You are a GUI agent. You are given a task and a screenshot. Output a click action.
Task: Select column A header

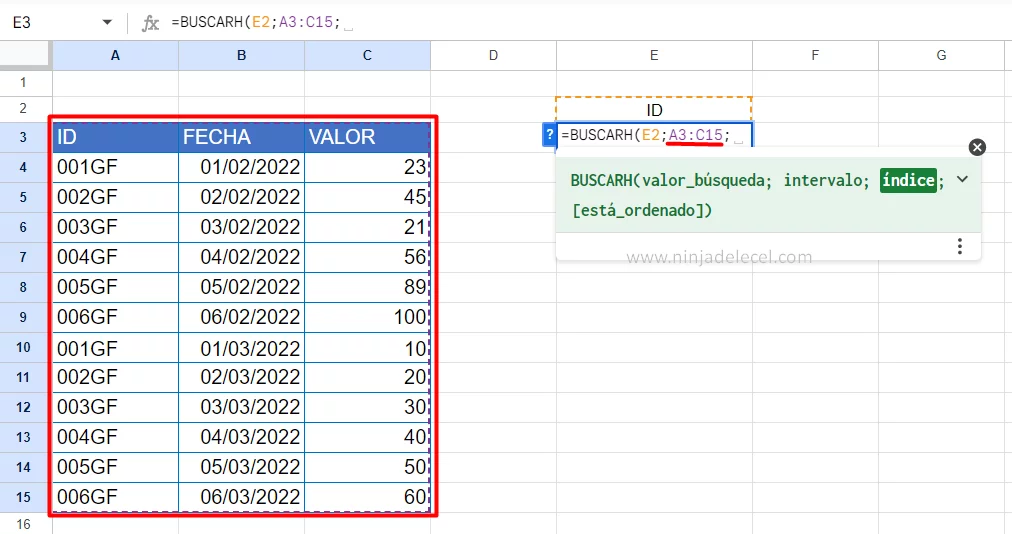(116, 56)
